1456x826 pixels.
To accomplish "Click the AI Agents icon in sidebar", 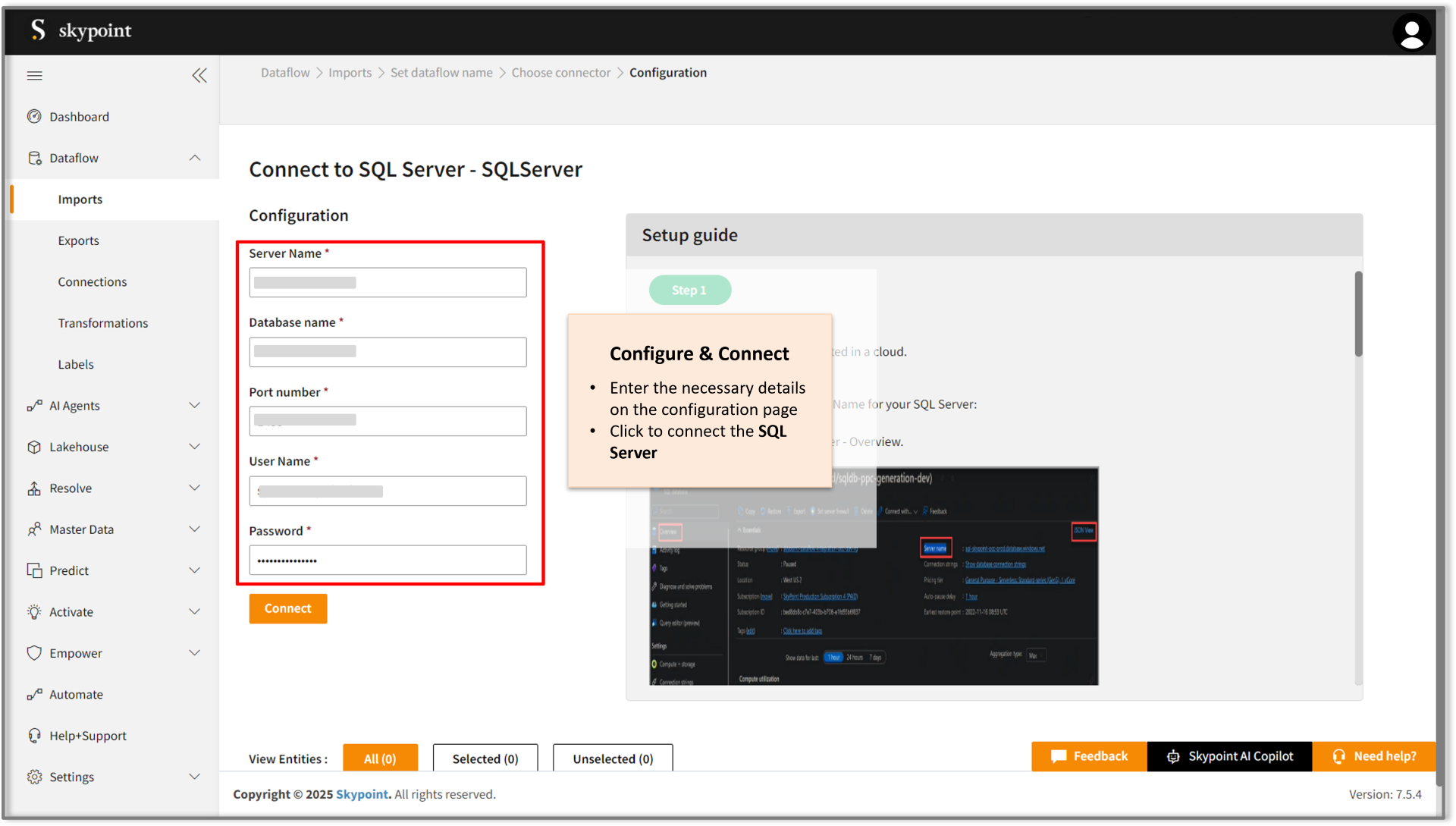I will (32, 405).
